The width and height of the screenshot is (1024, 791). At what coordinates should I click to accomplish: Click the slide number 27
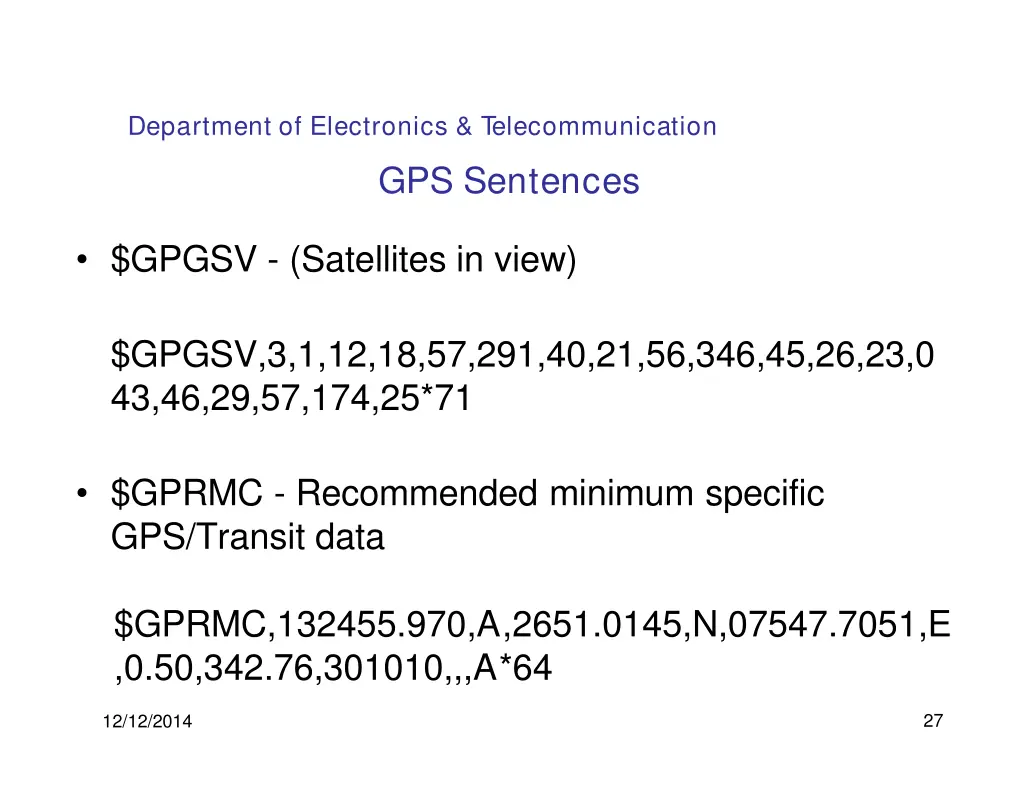(x=933, y=720)
